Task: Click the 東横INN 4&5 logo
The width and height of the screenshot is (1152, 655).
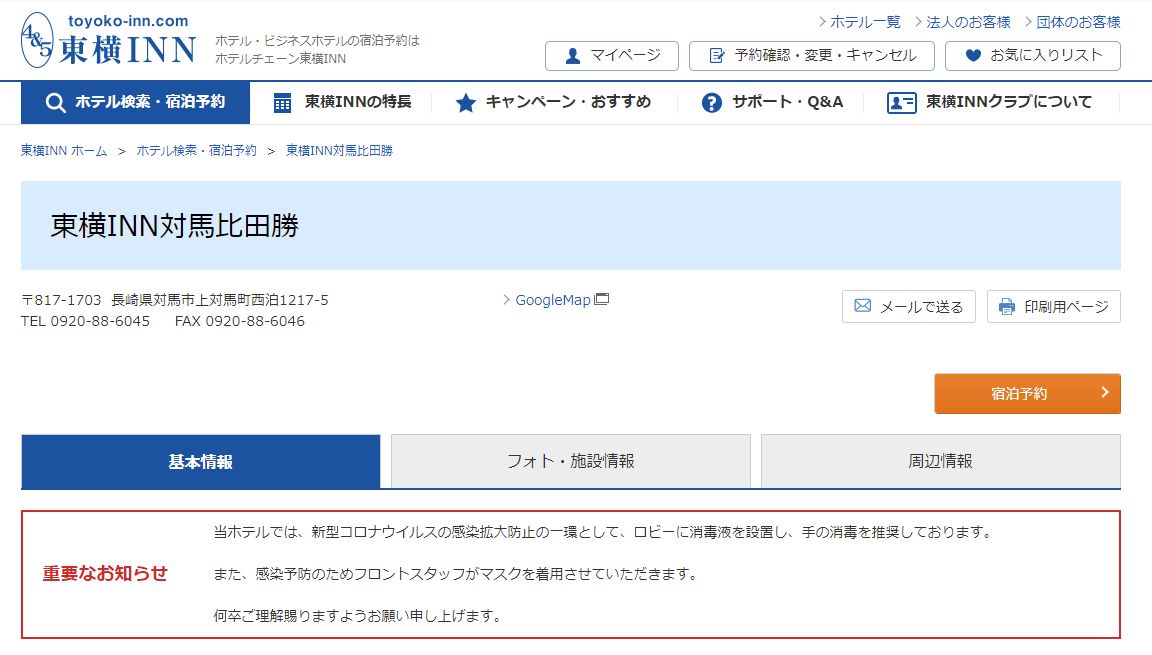Action: 109,40
